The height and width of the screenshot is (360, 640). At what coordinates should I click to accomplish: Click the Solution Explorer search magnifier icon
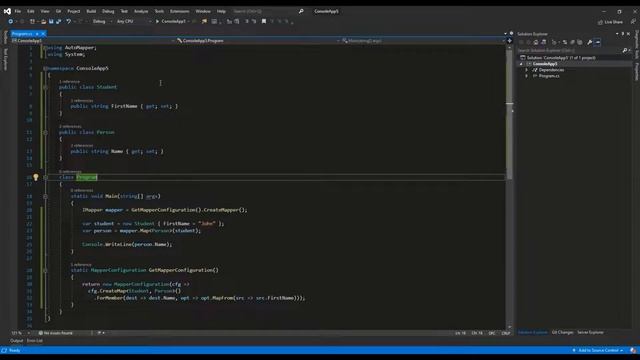pos(625,51)
